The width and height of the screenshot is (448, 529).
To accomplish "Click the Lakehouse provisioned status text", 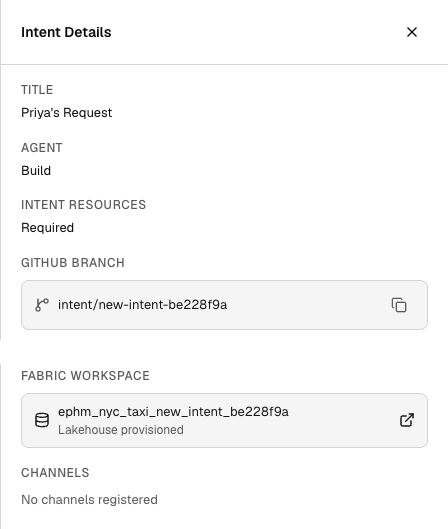I will (121, 430).
